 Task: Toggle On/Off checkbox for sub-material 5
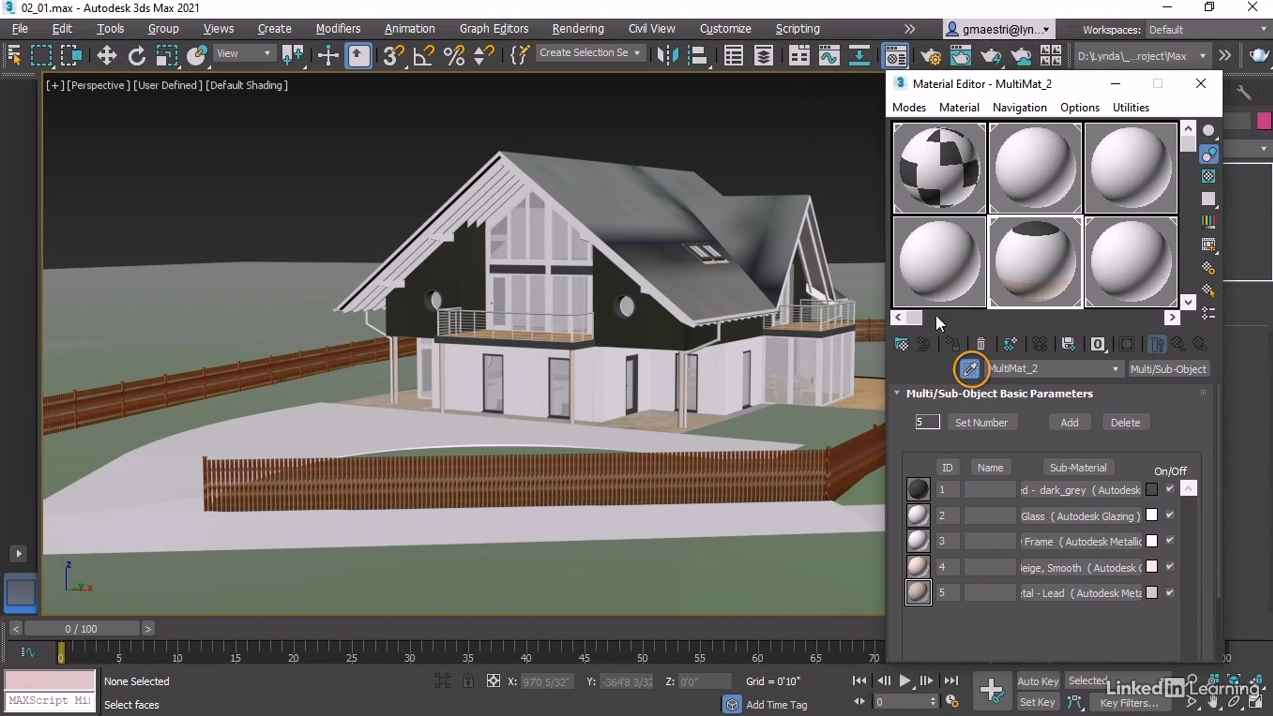(1169, 593)
